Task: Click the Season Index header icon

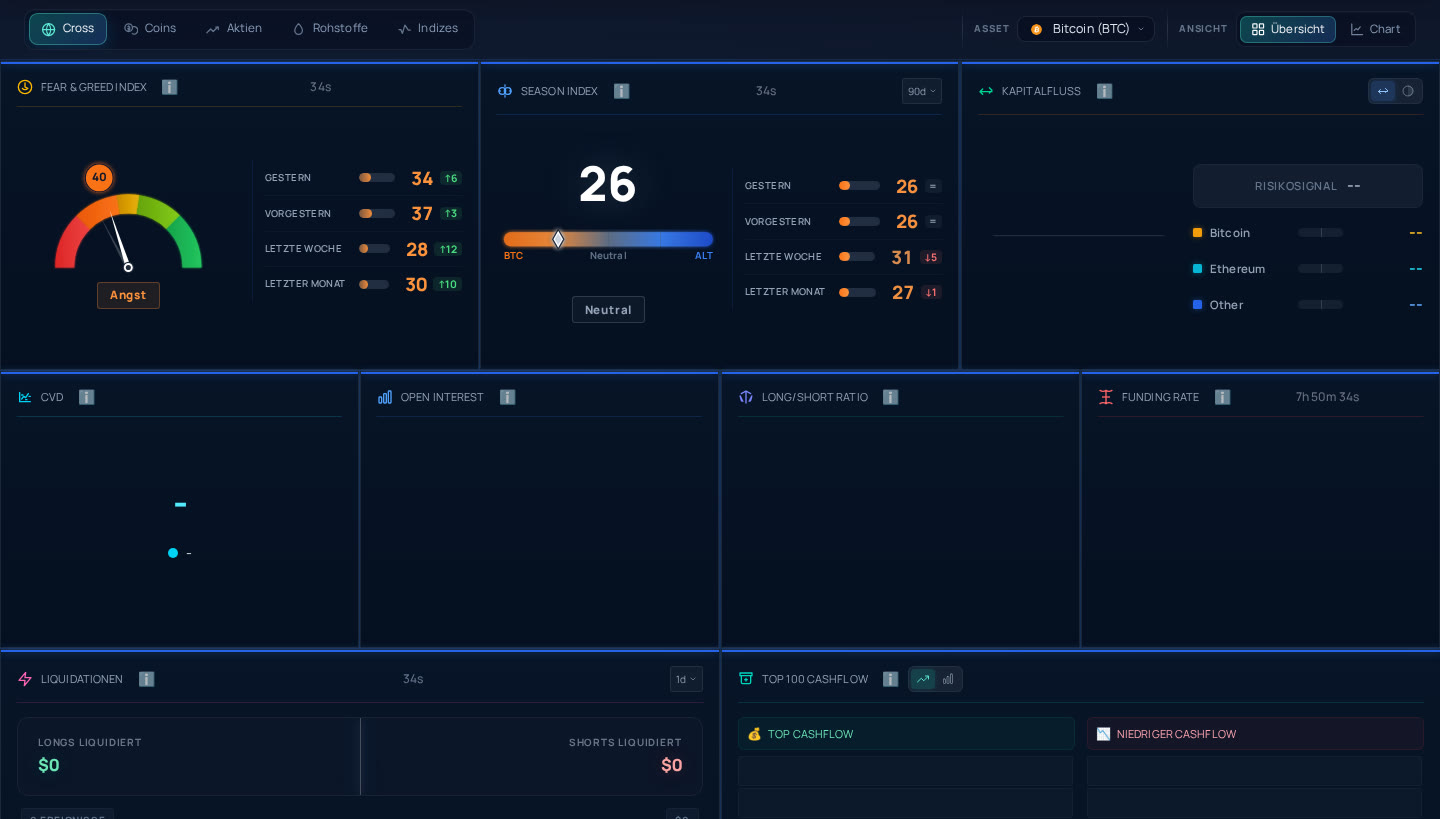Action: (x=505, y=91)
